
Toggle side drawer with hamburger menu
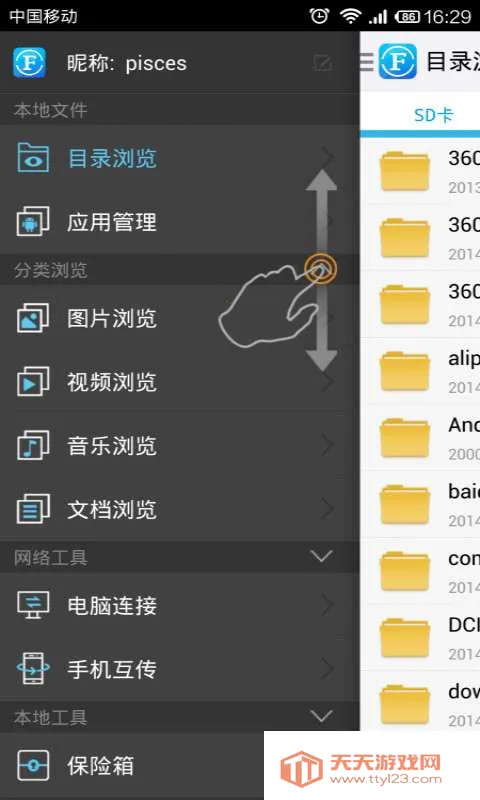(367, 62)
